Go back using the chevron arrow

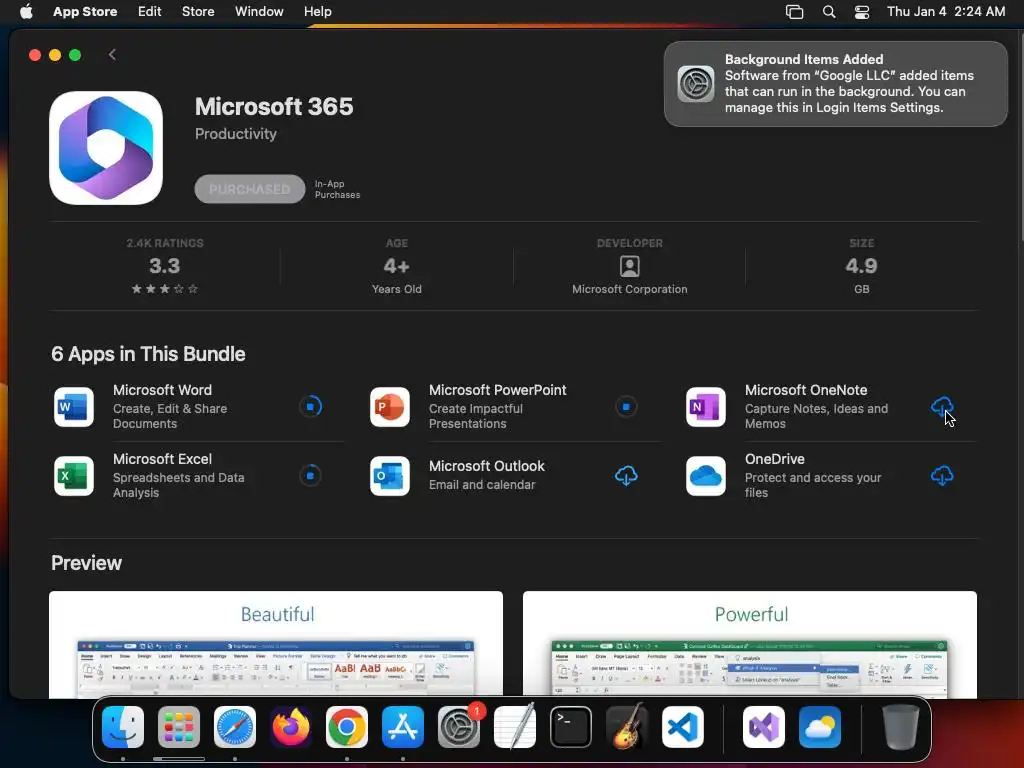(112, 54)
